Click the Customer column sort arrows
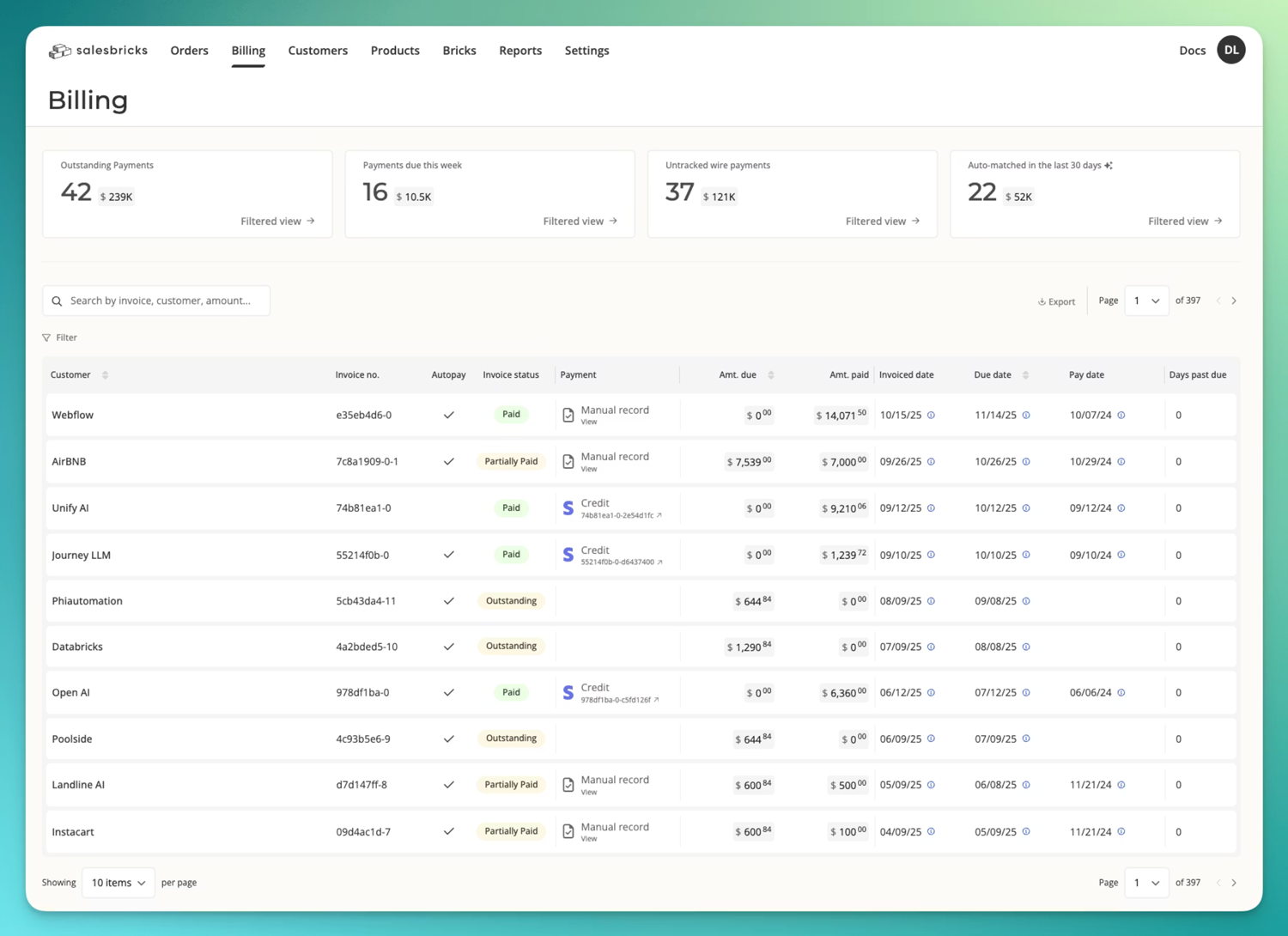1288x936 pixels. pyautogui.click(x=105, y=374)
